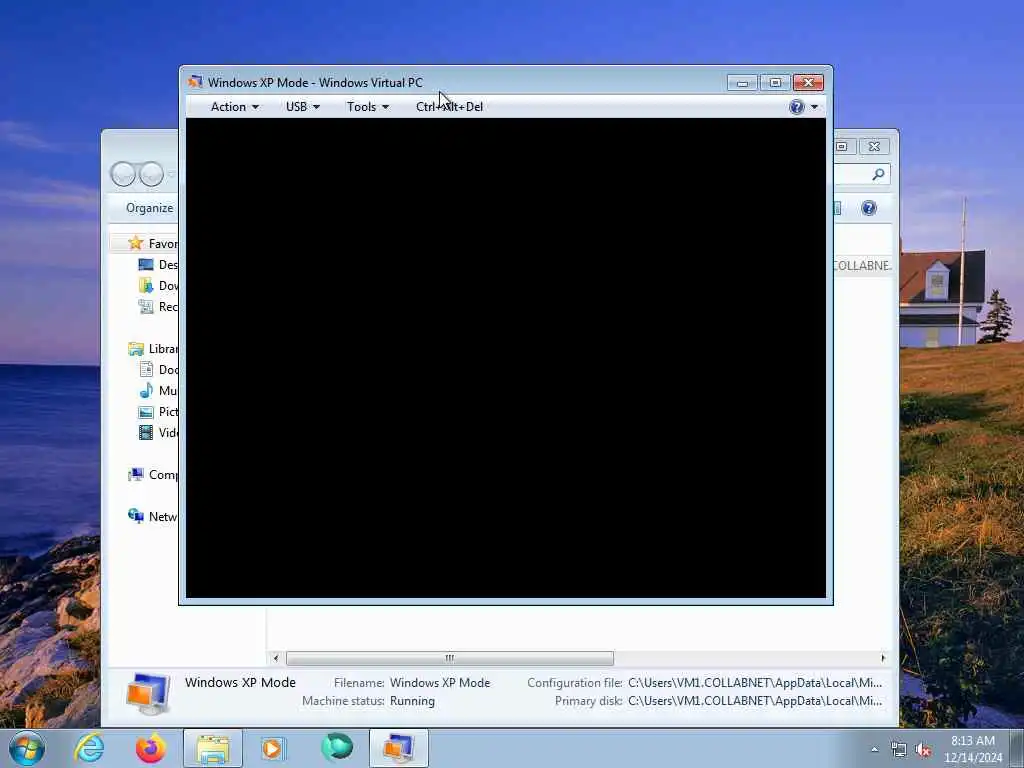Open the Windows Start menu
This screenshot has height=768, width=1024.
click(27, 748)
